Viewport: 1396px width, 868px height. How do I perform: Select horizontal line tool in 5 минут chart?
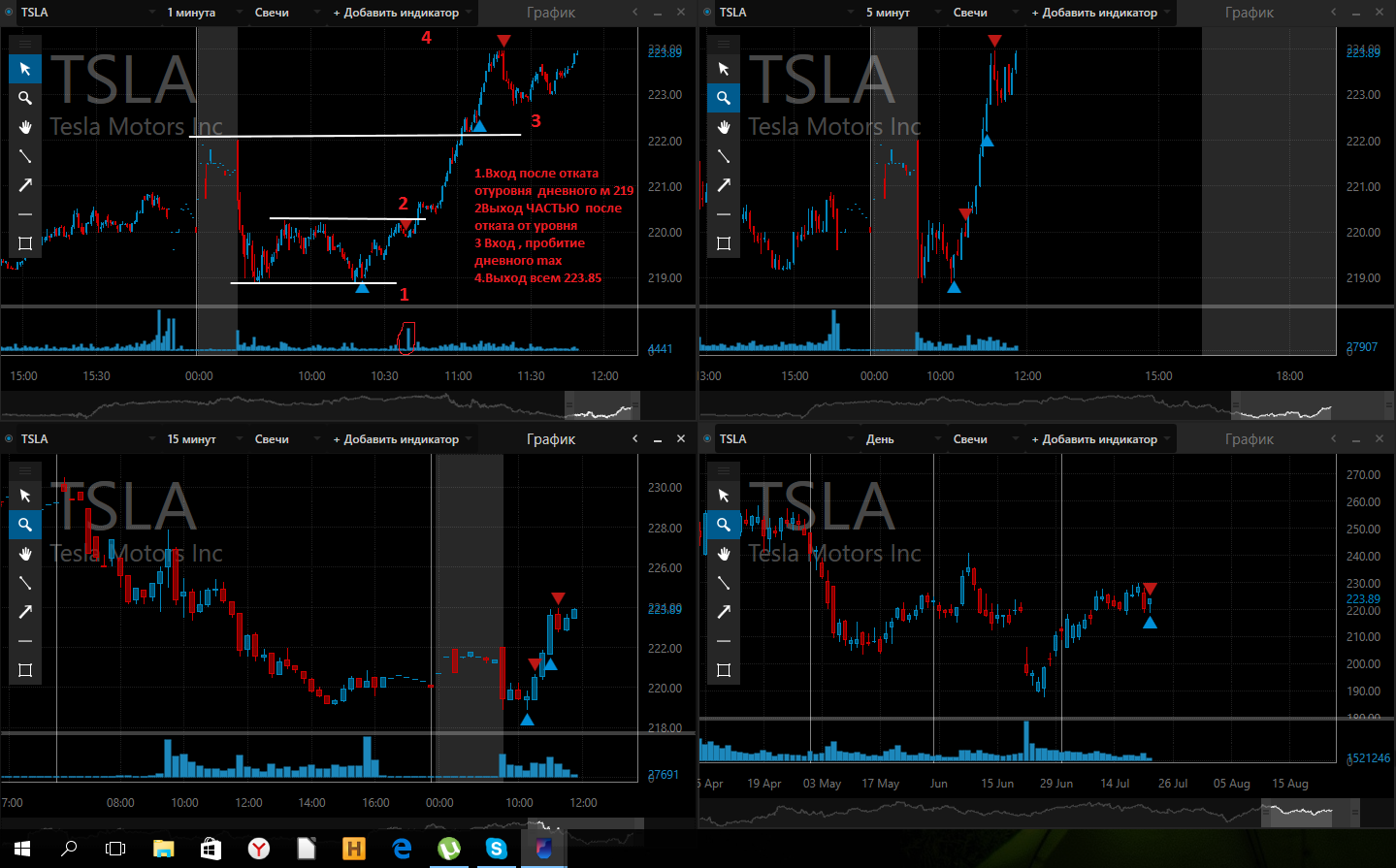pyautogui.click(x=724, y=214)
